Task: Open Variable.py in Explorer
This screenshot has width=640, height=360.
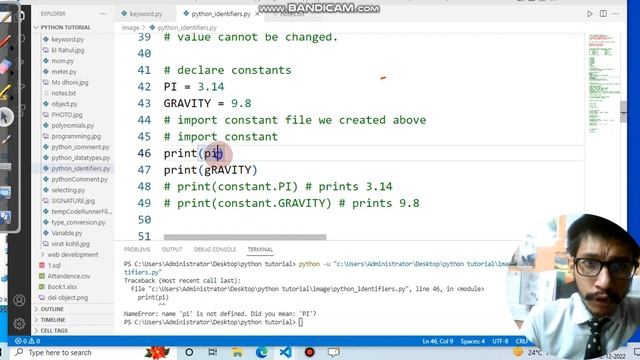Action: [67, 233]
